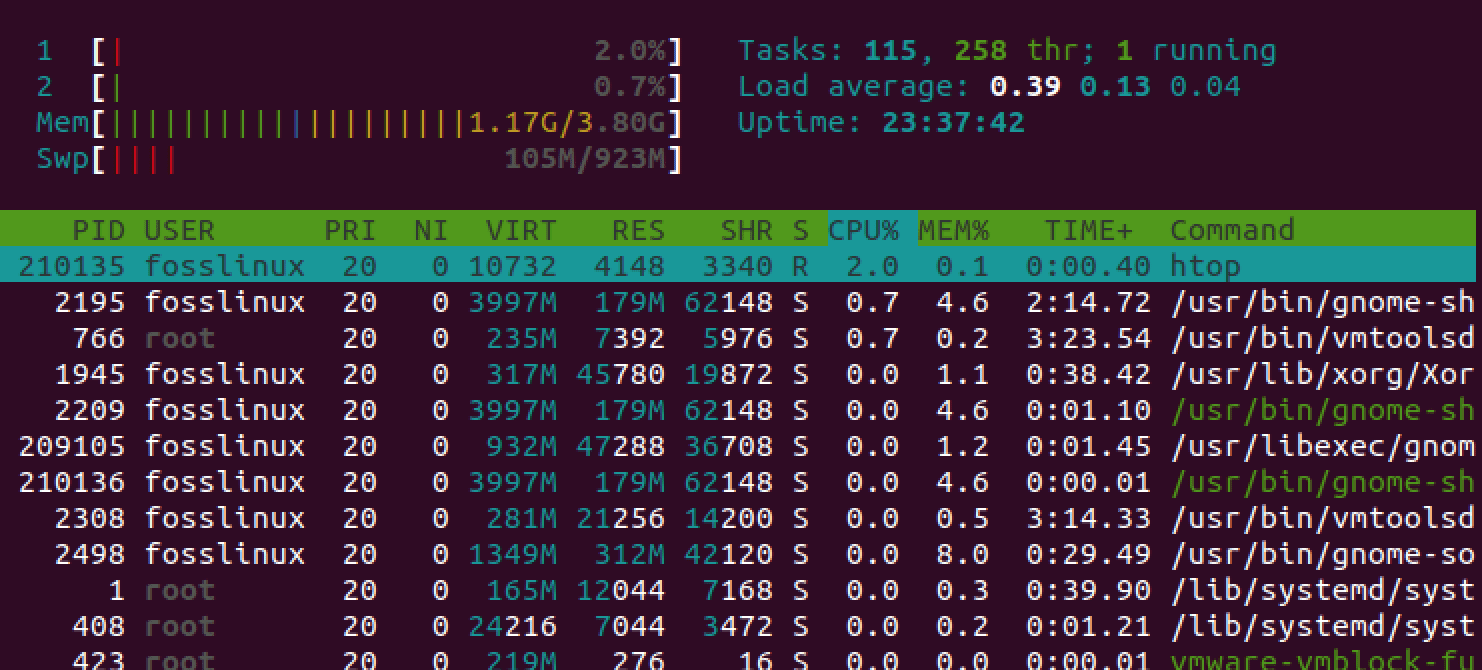Click the NI column header
The width and height of the screenshot is (1482, 670).
pos(429,229)
